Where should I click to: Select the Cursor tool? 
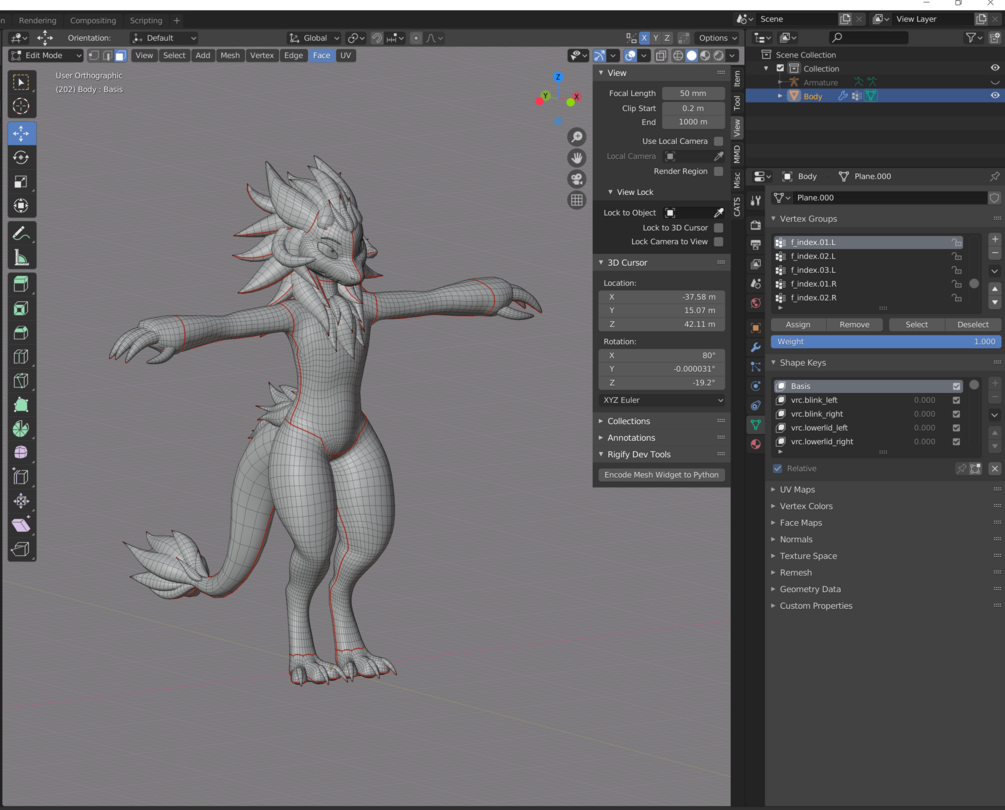pos(21,106)
